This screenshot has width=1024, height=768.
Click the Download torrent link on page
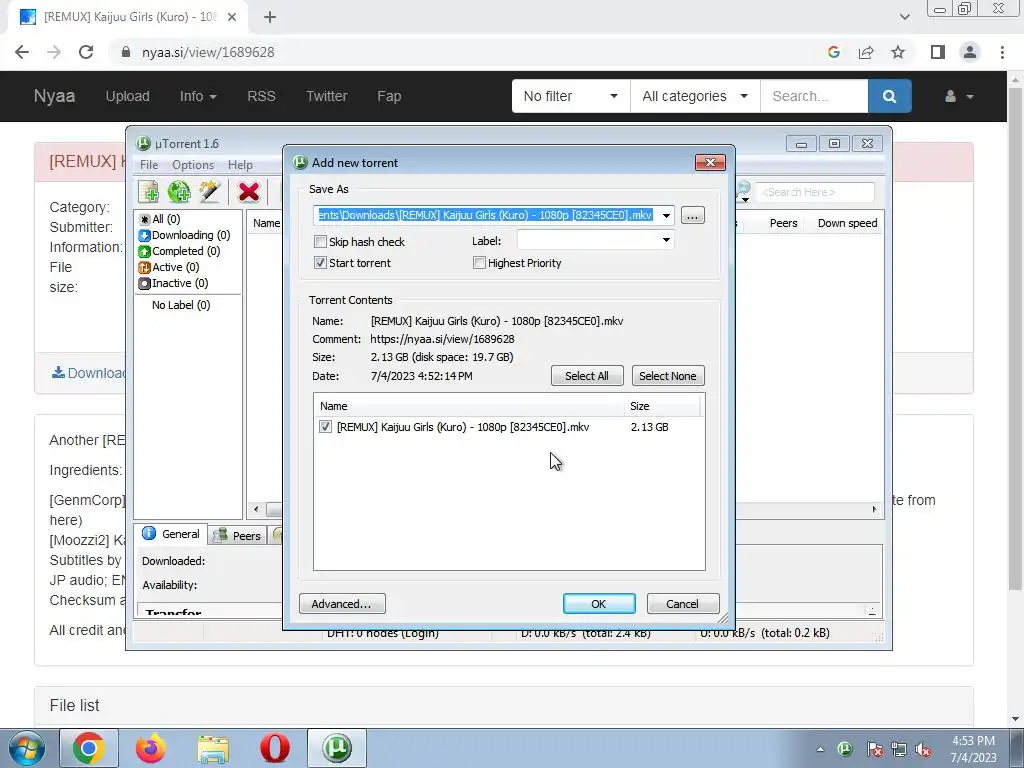[x=88, y=373]
